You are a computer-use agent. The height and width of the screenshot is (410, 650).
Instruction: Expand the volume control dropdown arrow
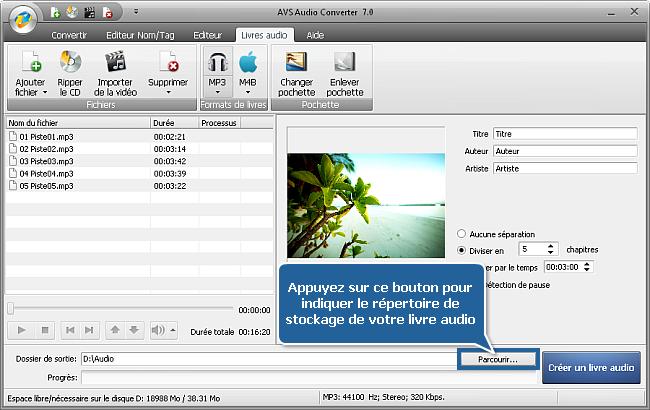coord(172,330)
